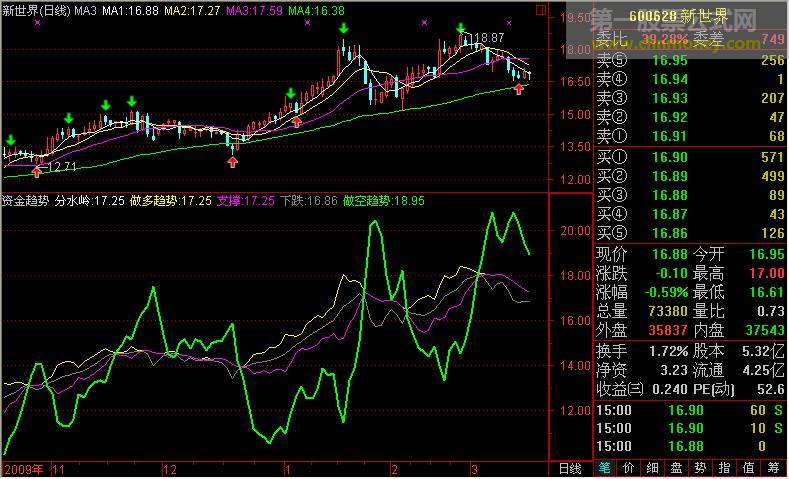Click the green sell arrow above the mid-January peak candle
This screenshot has height=479, width=789.
(344, 28)
